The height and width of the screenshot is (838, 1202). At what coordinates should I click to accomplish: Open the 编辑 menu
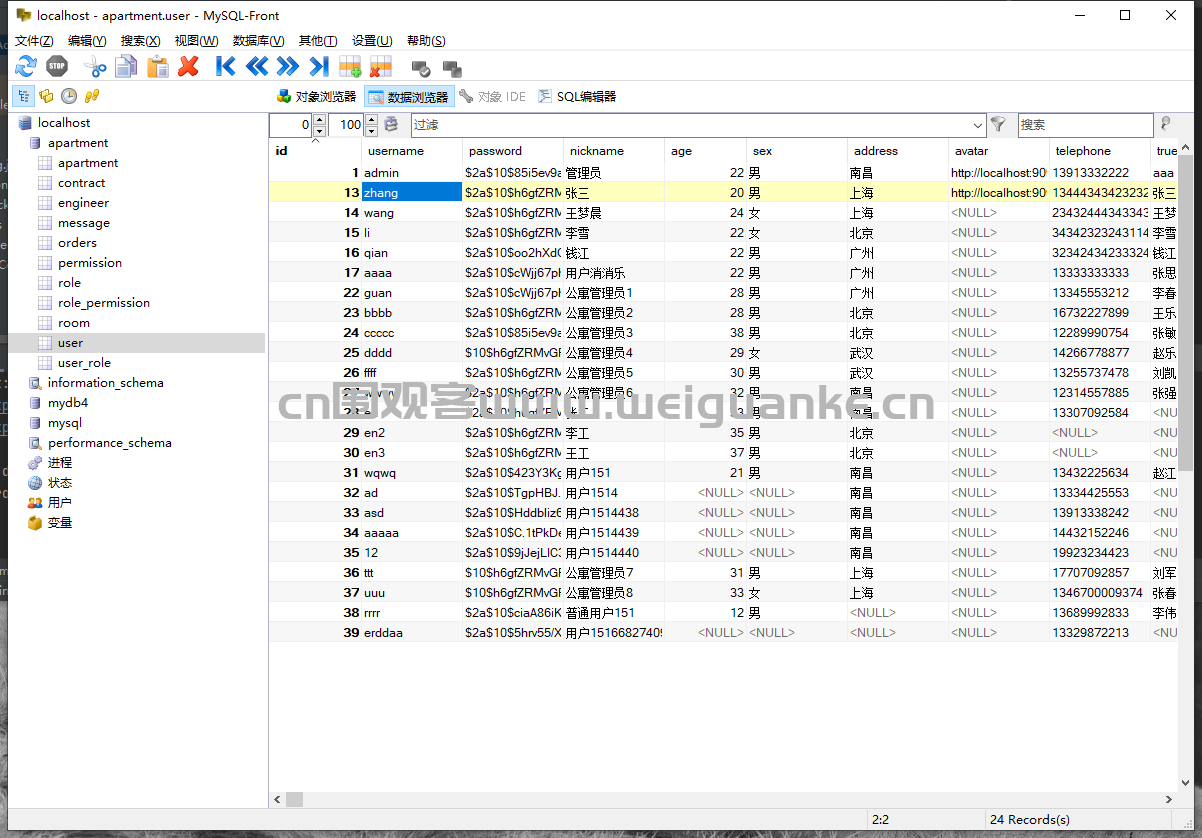[87, 41]
